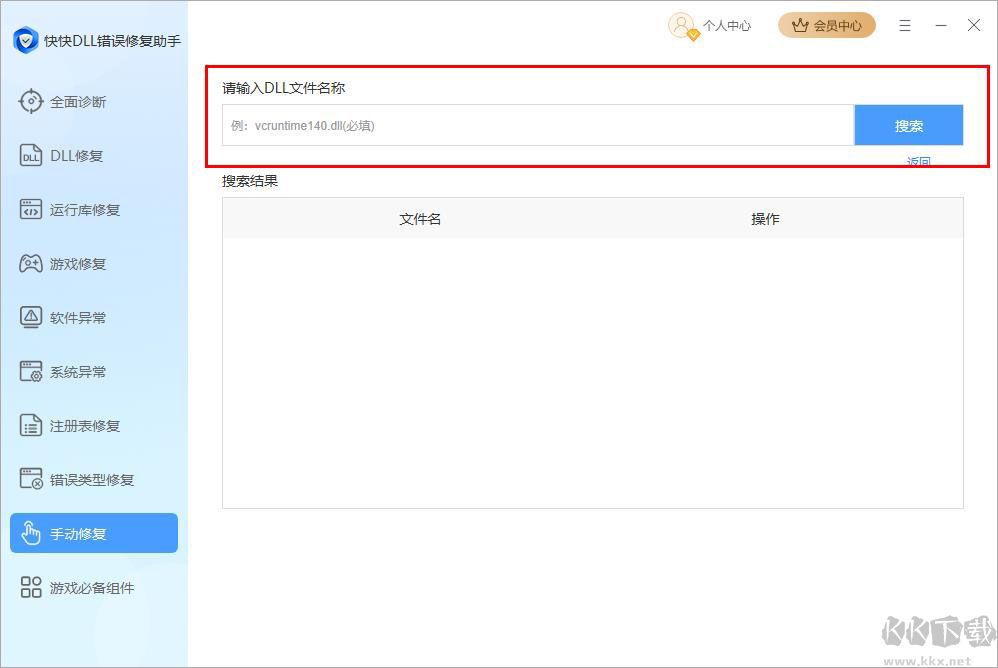Open the hamburger menu at top right
Screen dimensions: 998x668
click(x=905, y=25)
